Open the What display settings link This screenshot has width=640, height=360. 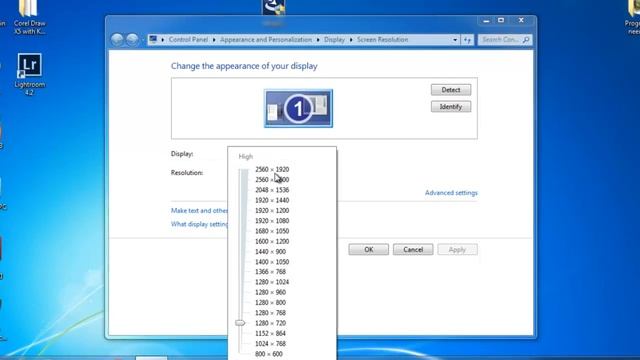pyautogui.click(x=199, y=224)
